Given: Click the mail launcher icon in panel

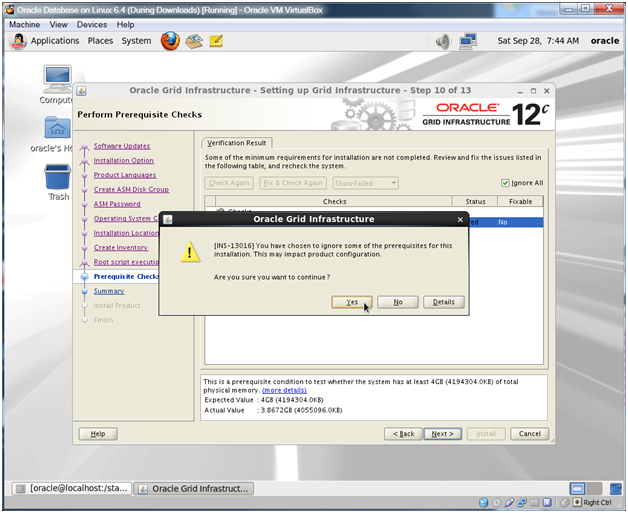Looking at the screenshot, I should point(194,41).
